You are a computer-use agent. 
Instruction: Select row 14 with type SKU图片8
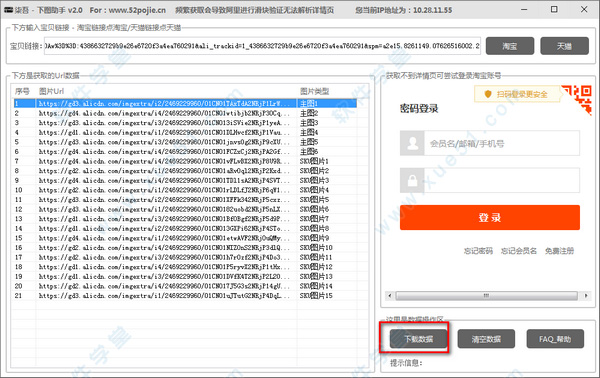185,228
